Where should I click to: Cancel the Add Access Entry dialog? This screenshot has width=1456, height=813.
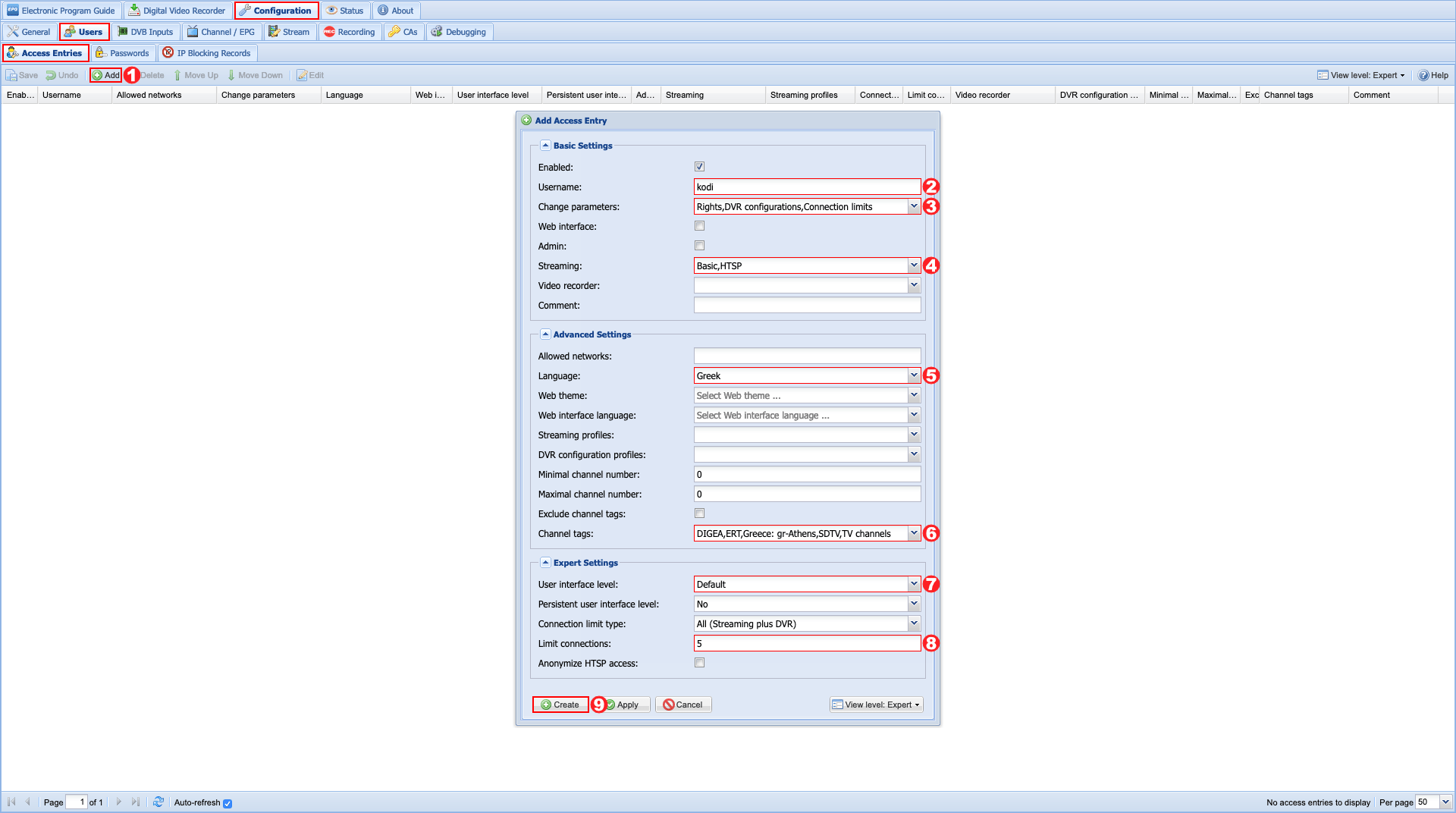[x=682, y=705]
